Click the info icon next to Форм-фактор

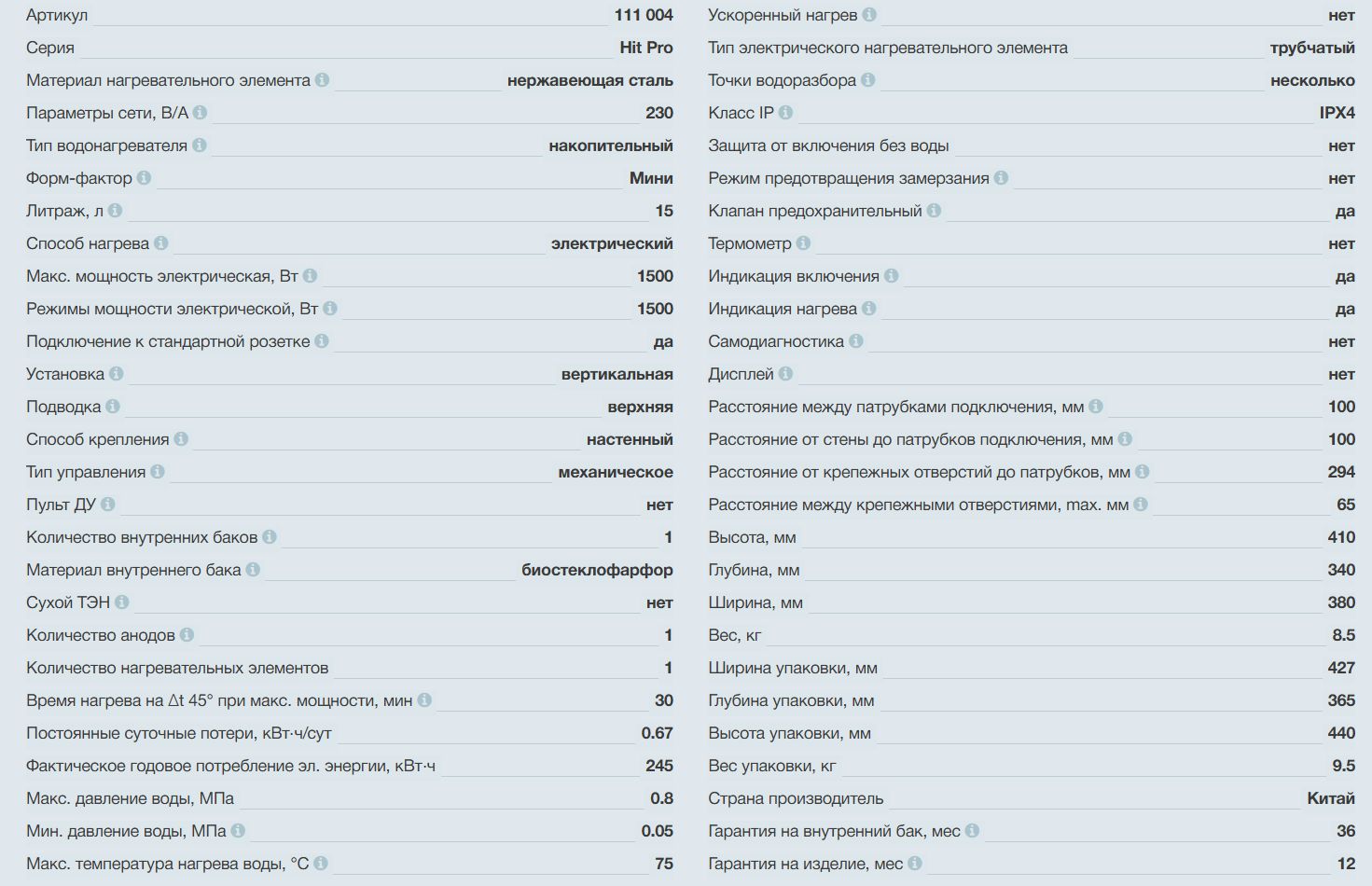(x=144, y=178)
